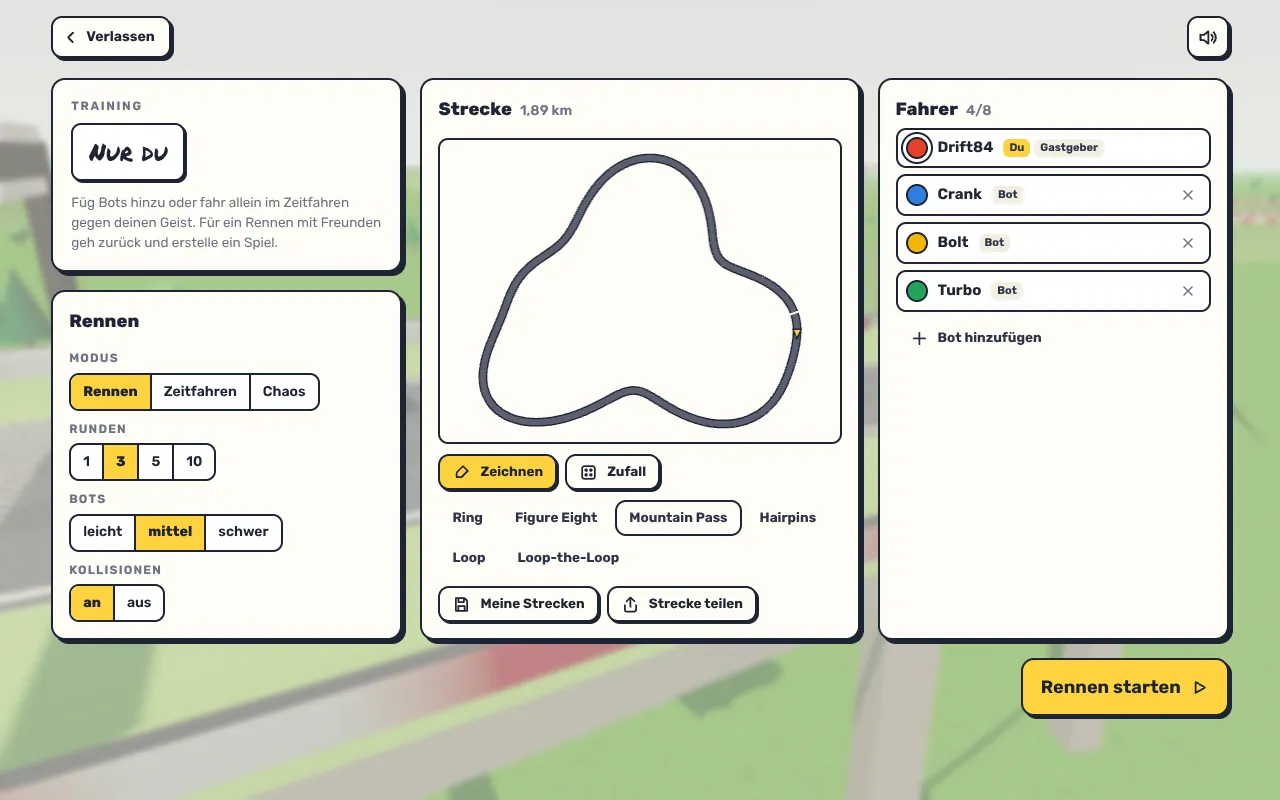Click the Gastgeber badge

pyautogui.click(x=1069, y=148)
